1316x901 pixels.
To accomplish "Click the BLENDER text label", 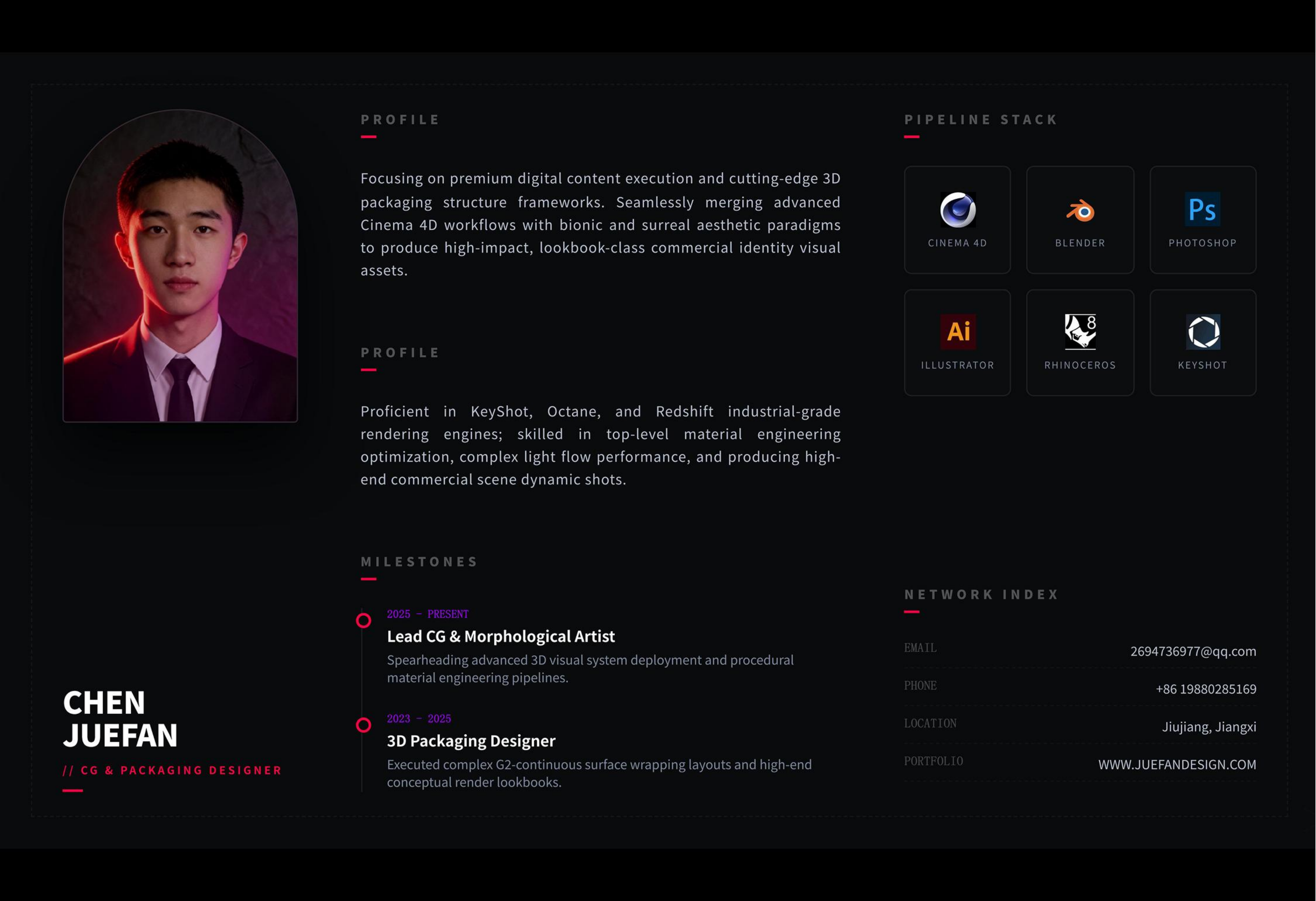I will pos(1080,243).
